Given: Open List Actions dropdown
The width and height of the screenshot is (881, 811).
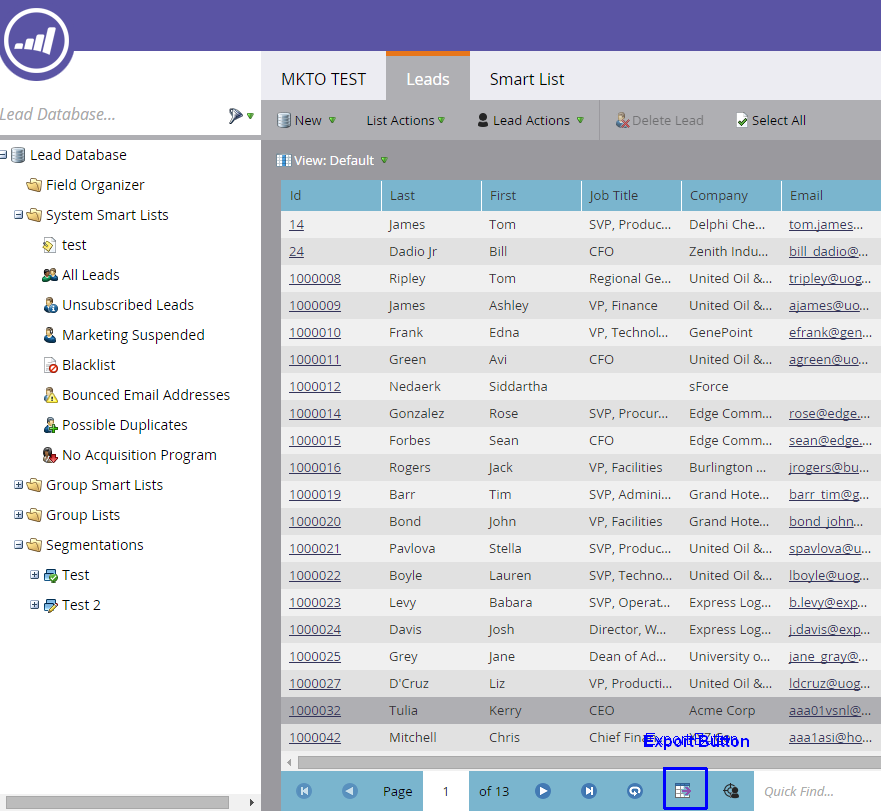Looking at the screenshot, I should click(x=406, y=120).
